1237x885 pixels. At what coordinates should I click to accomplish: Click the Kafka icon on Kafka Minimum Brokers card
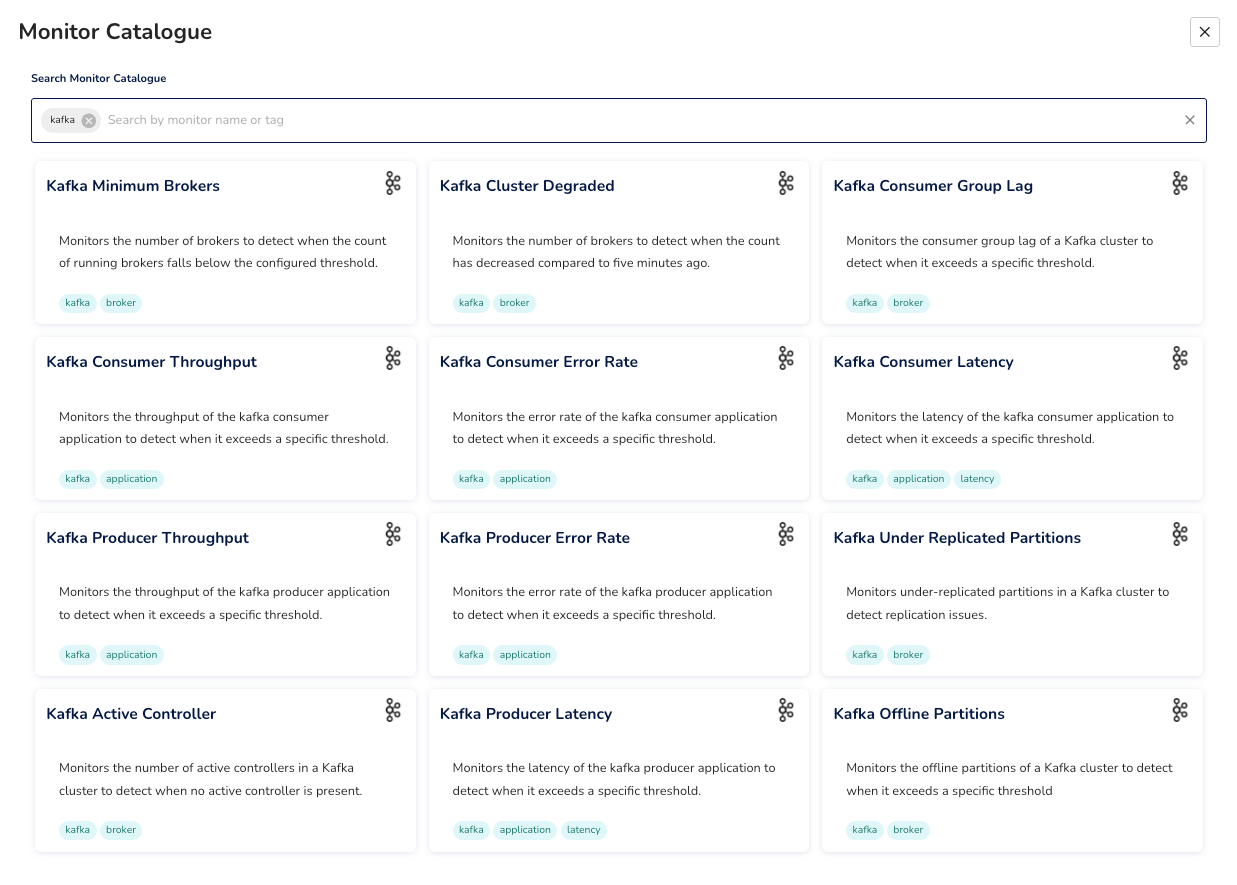pyautogui.click(x=393, y=183)
